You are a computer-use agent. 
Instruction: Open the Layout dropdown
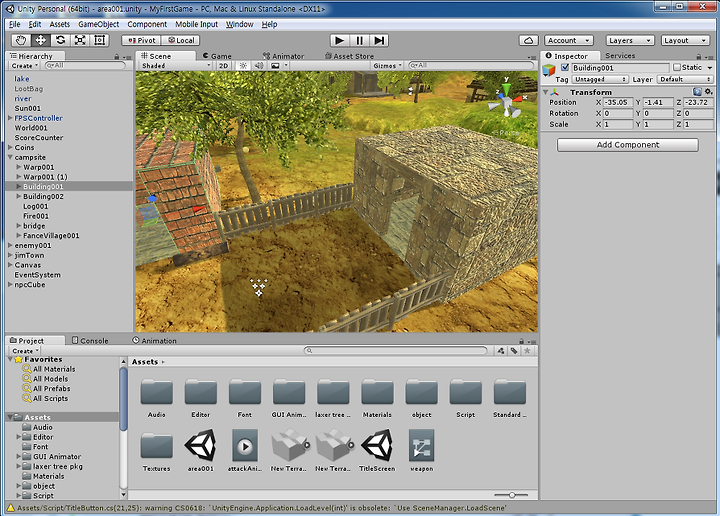[685, 40]
